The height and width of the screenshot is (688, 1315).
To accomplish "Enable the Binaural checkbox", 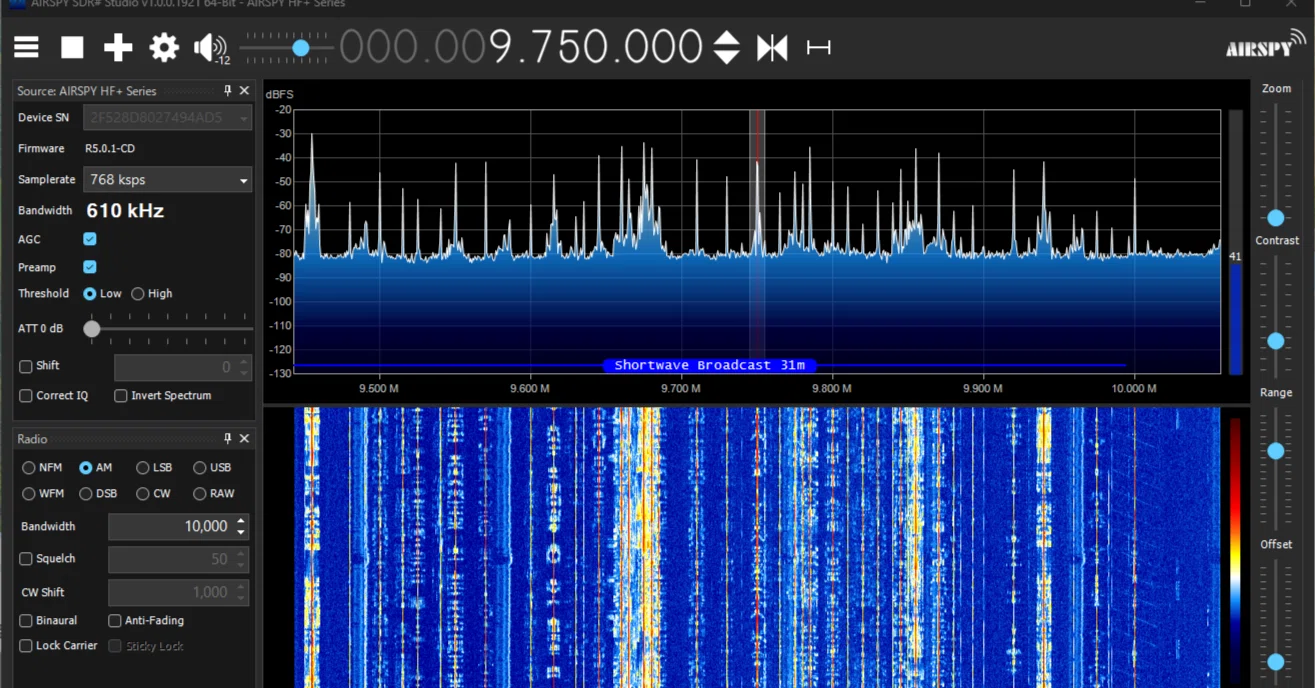I will pos(26,621).
